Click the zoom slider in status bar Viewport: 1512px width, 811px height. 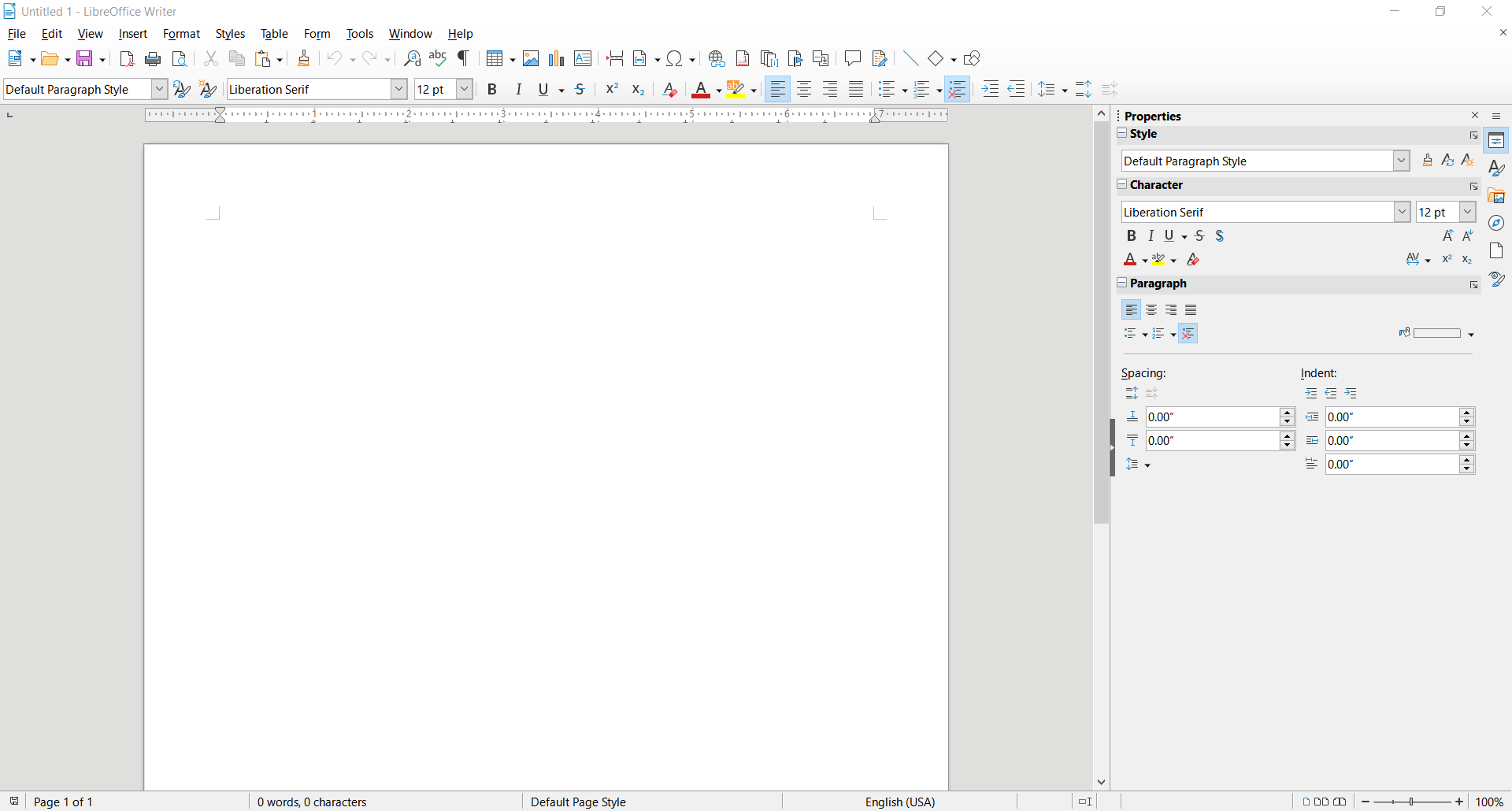[x=1412, y=802]
